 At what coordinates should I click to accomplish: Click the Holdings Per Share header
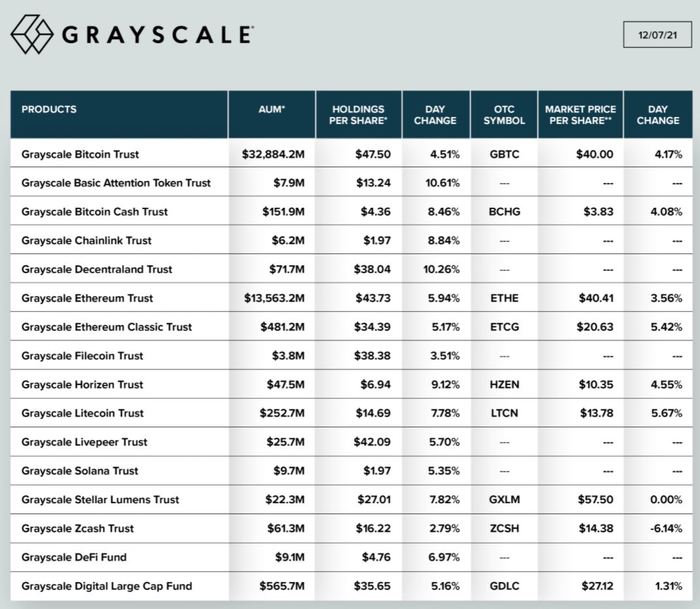pyautogui.click(x=358, y=114)
